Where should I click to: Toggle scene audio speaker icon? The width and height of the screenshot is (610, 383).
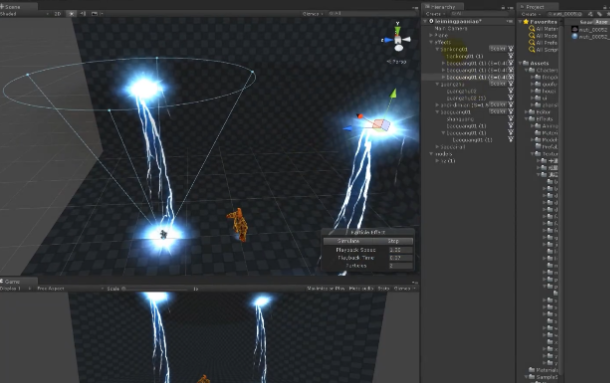pos(83,14)
